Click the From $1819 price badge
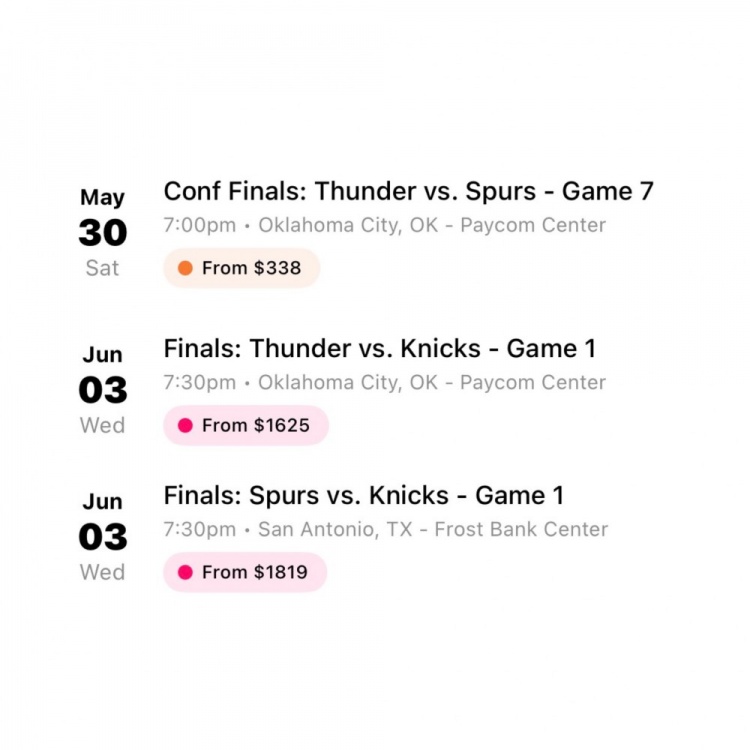The width and height of the screenshot is (750, 750). 245,572
